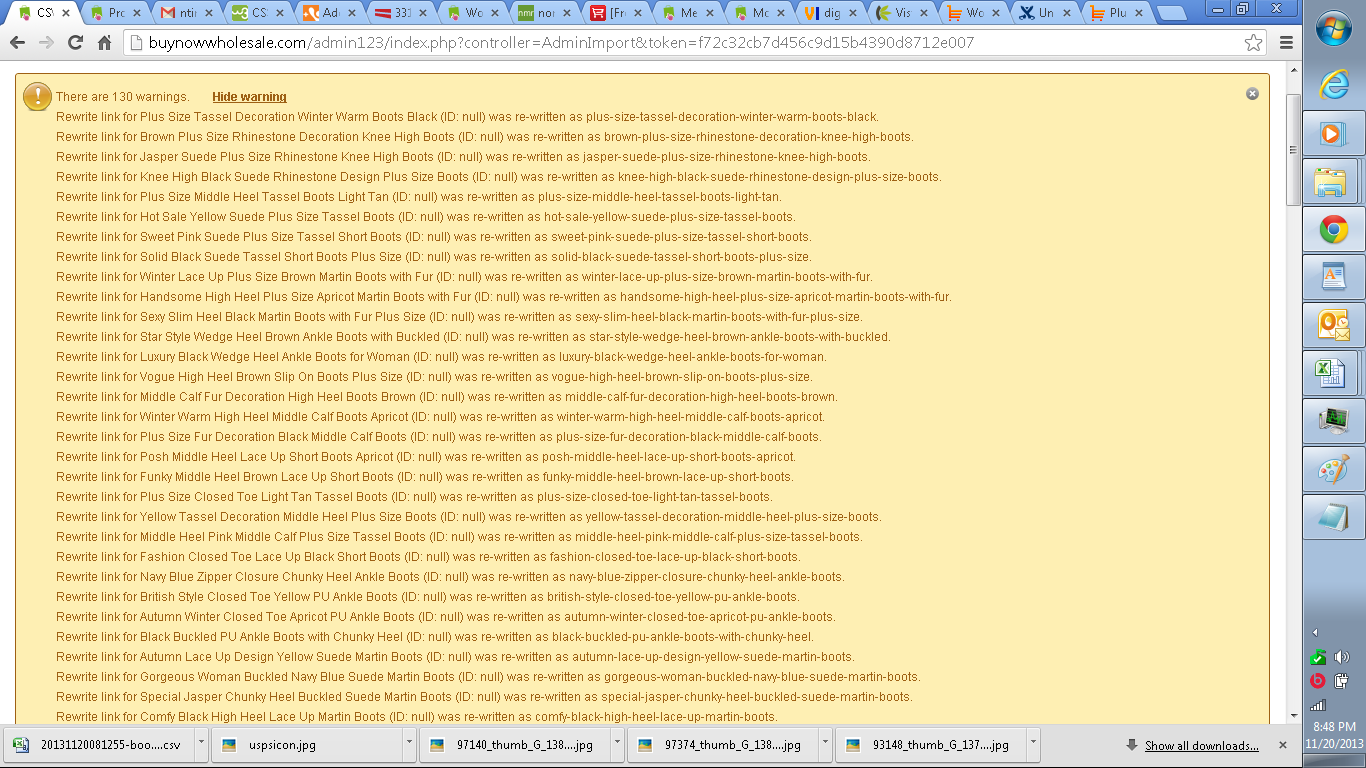Expand 97140_thumb download options arrow
The width and height of the screenshot is (1366, 768).
[617, 745]
